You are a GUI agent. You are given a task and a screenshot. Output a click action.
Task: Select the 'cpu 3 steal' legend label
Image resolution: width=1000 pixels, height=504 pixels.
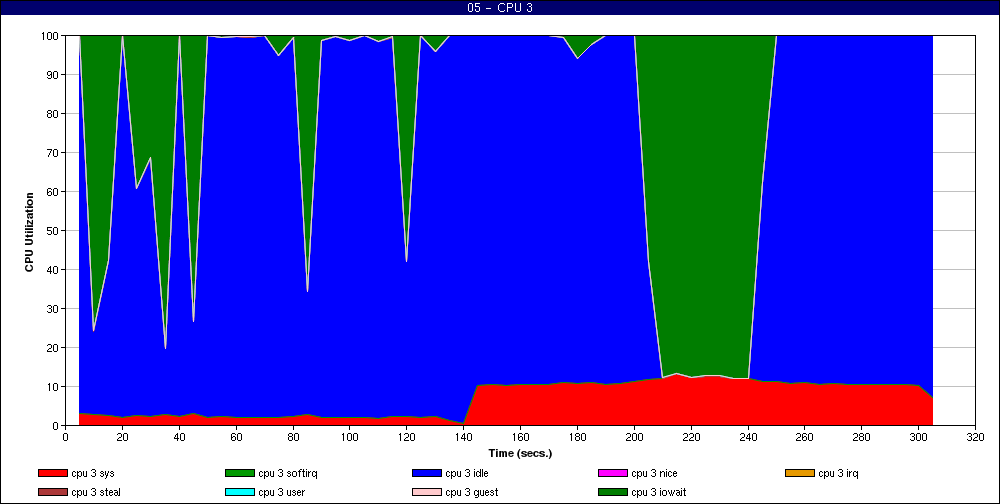point(96,492)
